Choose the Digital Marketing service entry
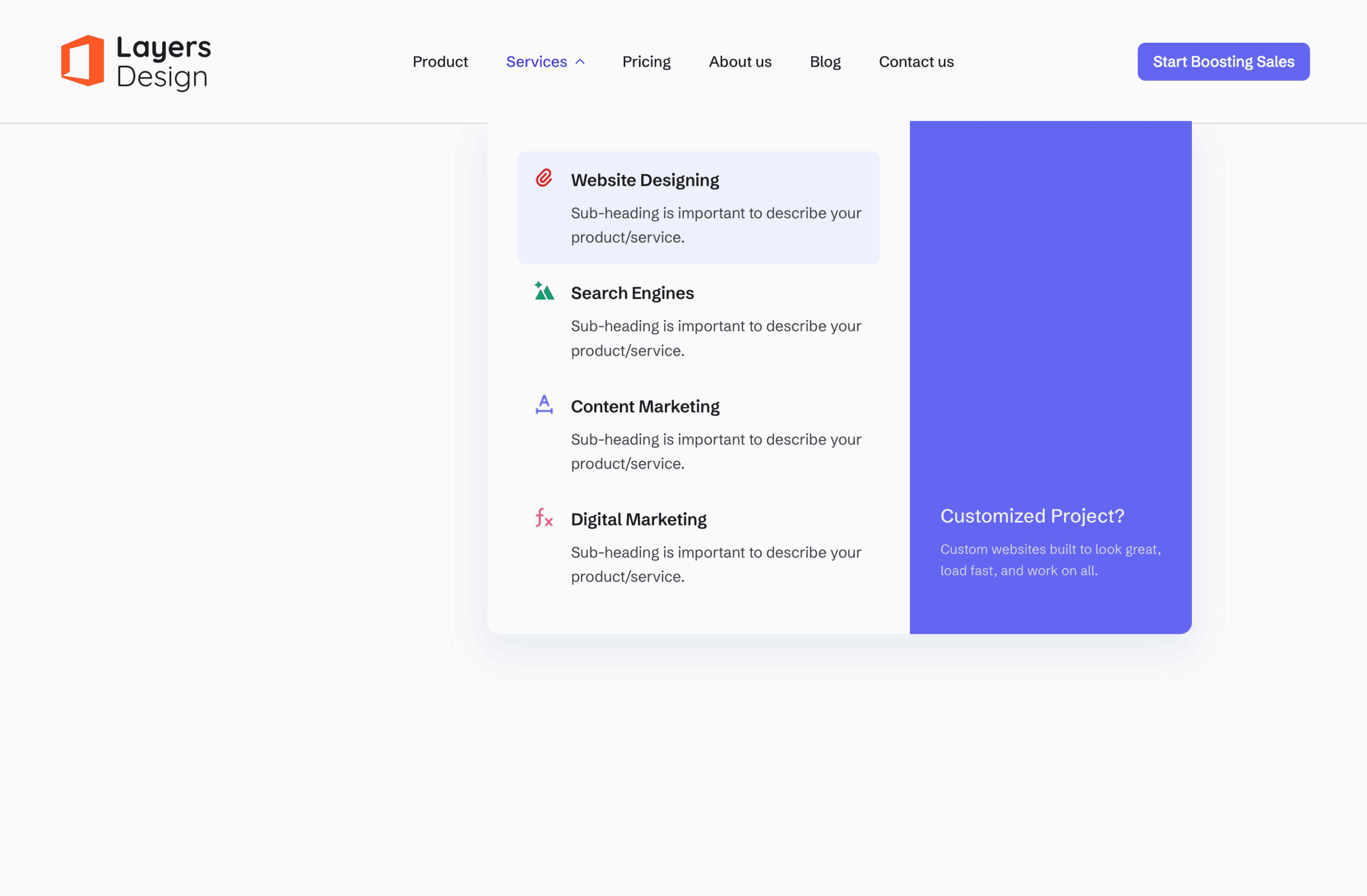This screenshot has height=896, width=1367. click(x=638, y=520)
